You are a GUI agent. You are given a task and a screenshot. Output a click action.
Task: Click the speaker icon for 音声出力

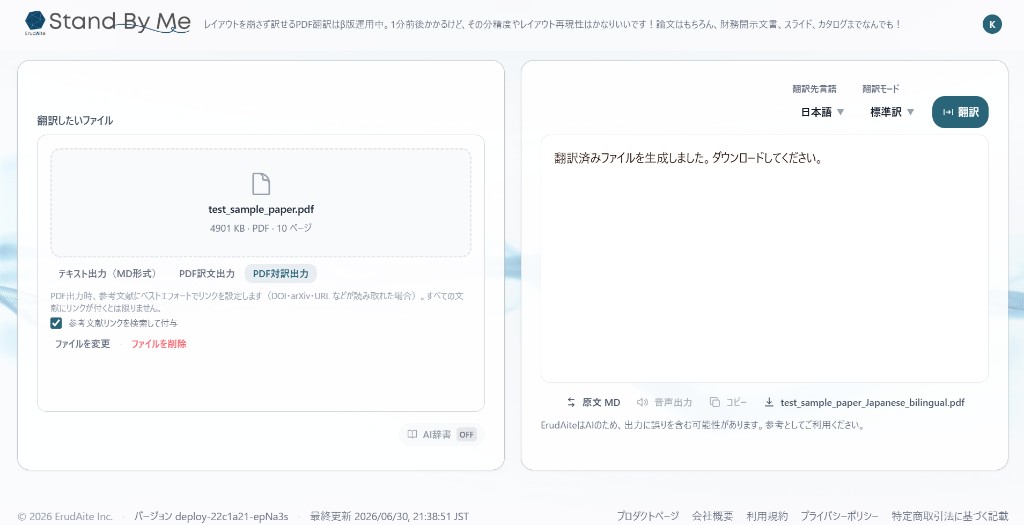[x=642, y=402]
